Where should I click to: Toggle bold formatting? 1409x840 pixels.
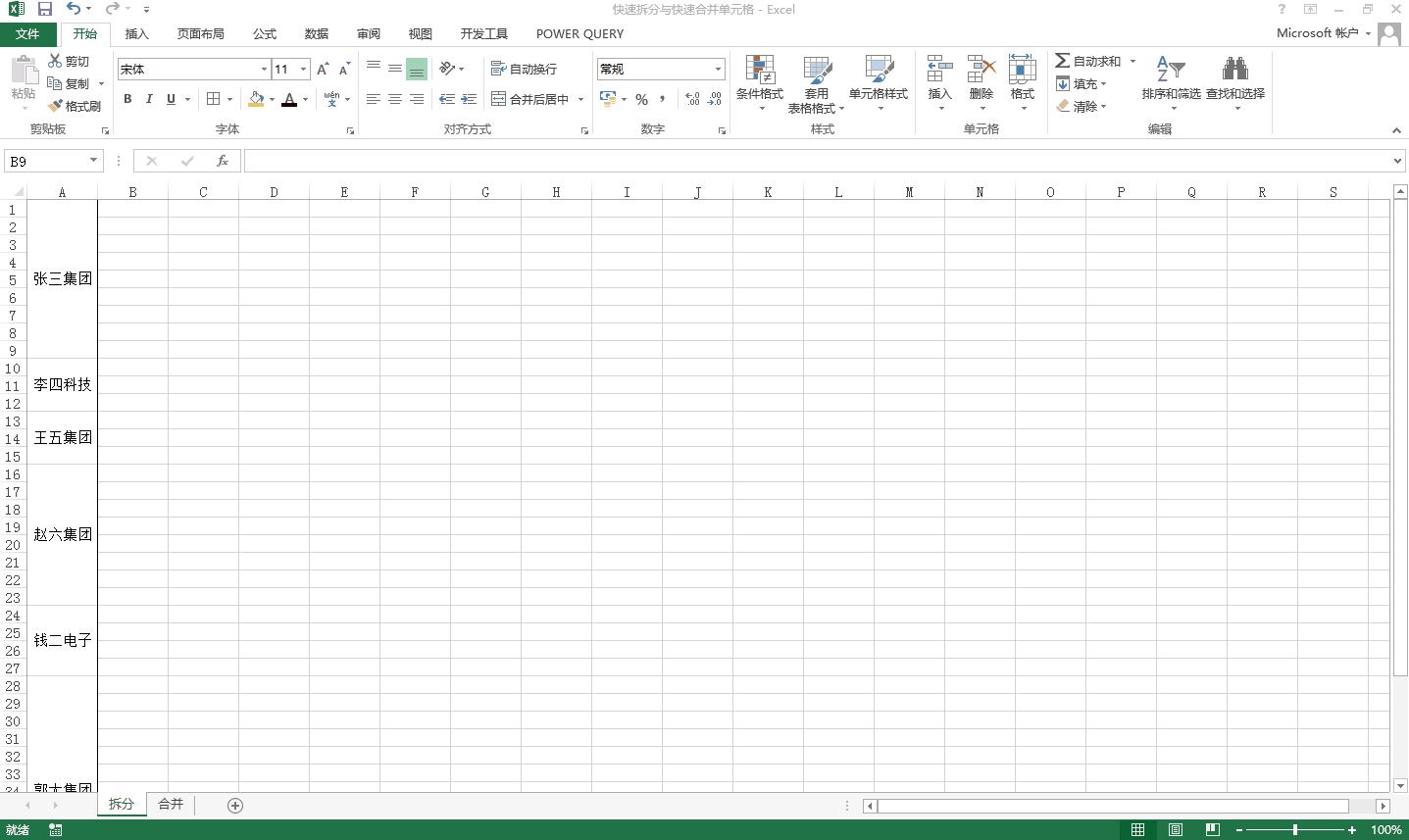click(127, 99)
